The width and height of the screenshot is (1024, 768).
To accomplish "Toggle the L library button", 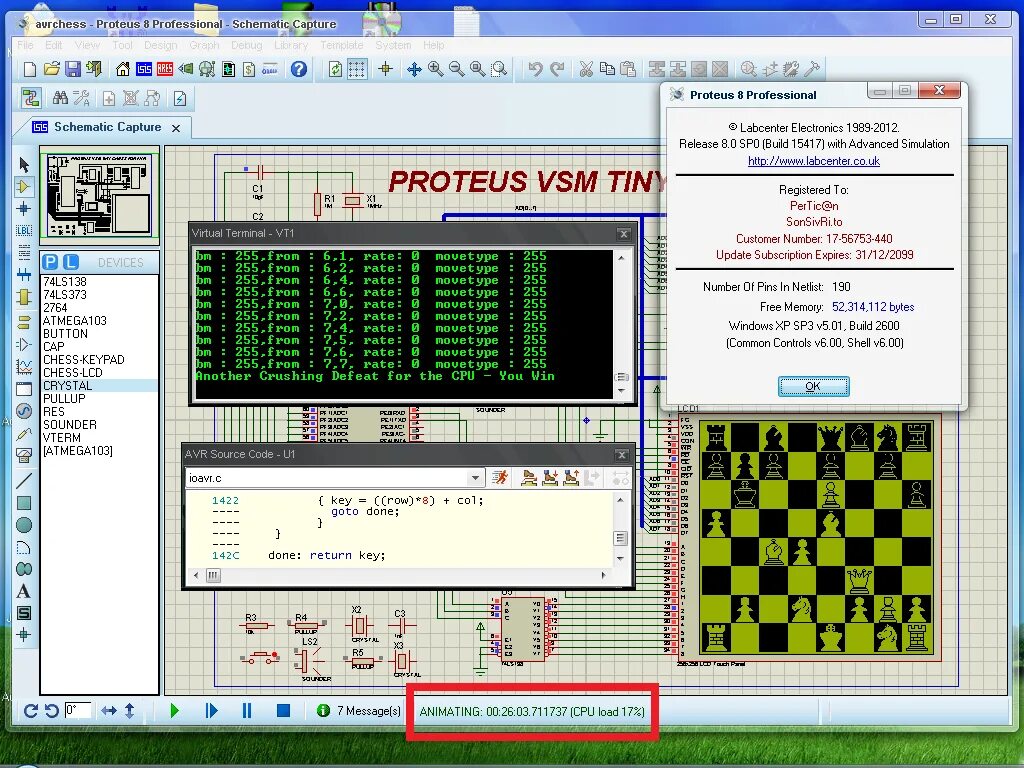I will click(x=71, y=262).
